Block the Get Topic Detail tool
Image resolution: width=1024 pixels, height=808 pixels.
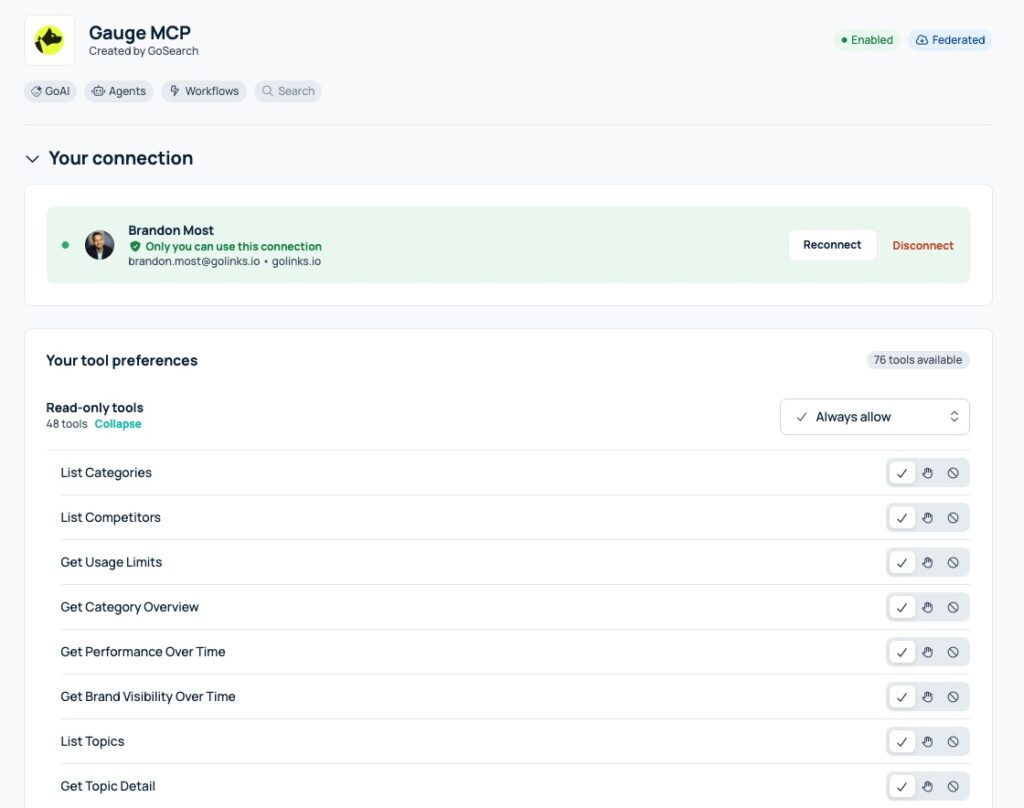tap(953, 786)
